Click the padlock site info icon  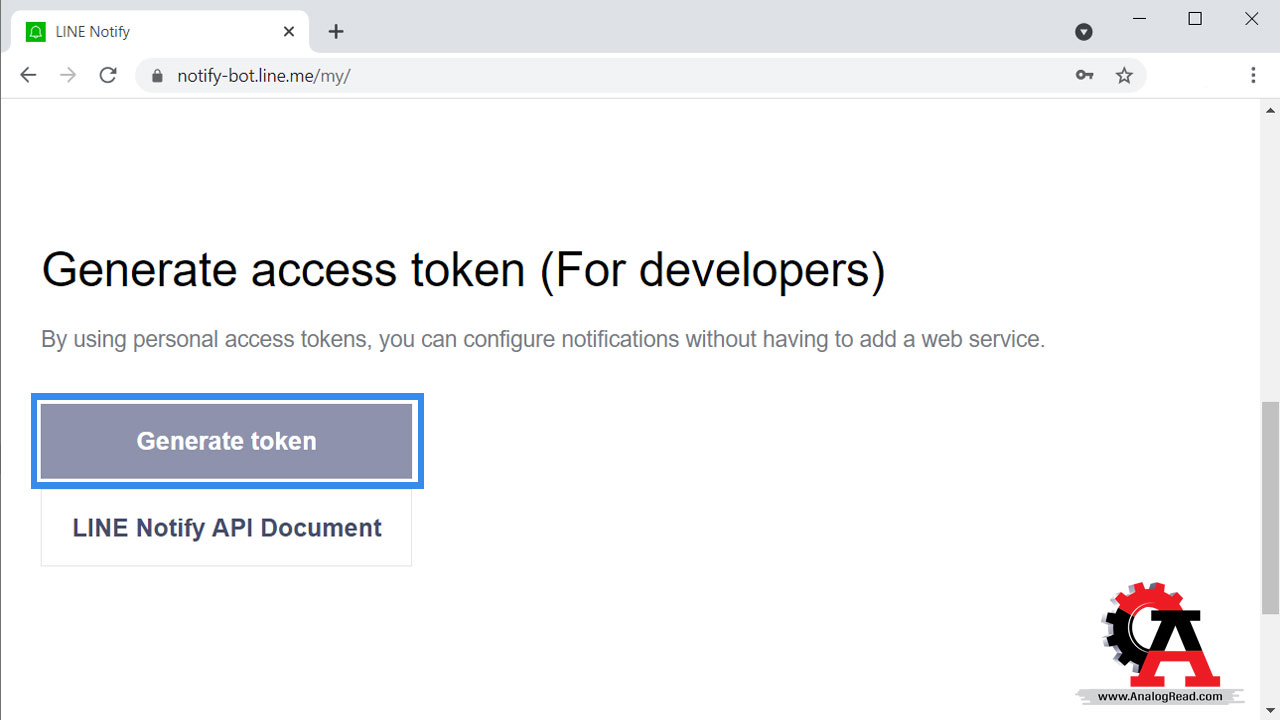156,76
